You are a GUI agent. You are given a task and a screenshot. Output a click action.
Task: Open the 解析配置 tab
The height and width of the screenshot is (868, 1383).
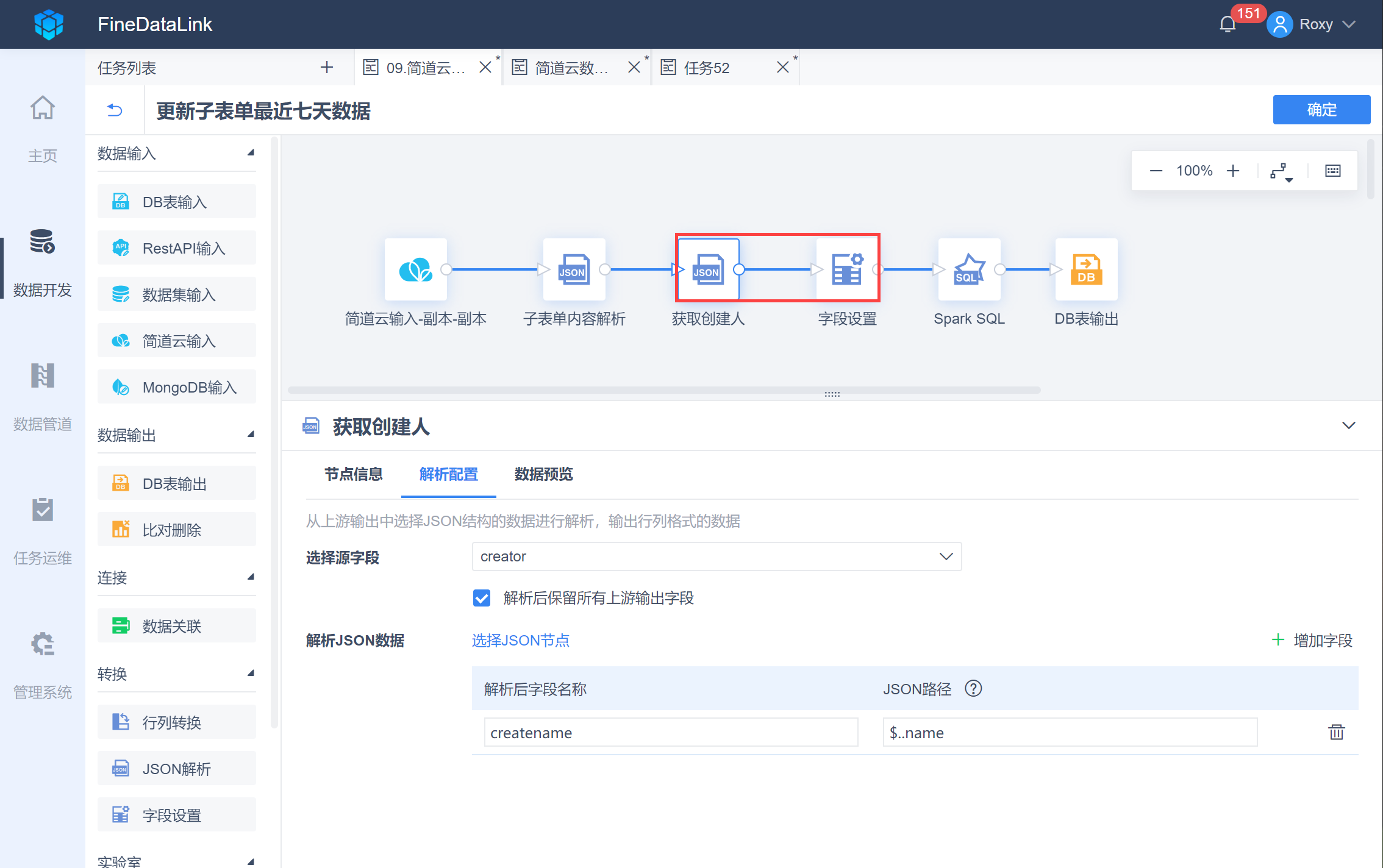449,474
